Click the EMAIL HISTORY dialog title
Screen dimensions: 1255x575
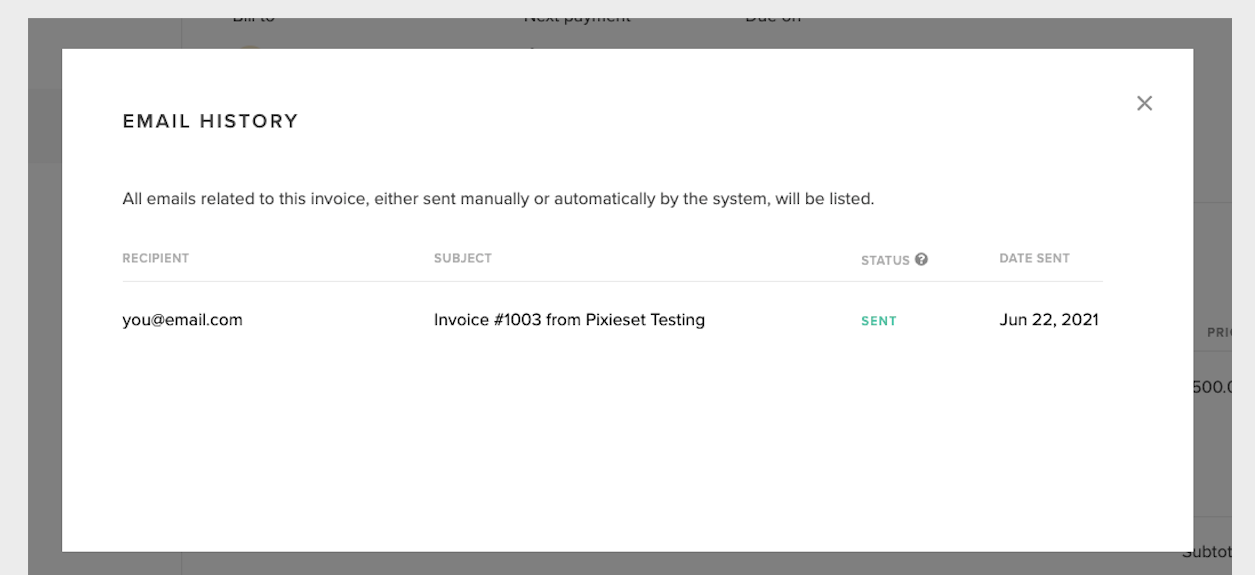point(210,121)
